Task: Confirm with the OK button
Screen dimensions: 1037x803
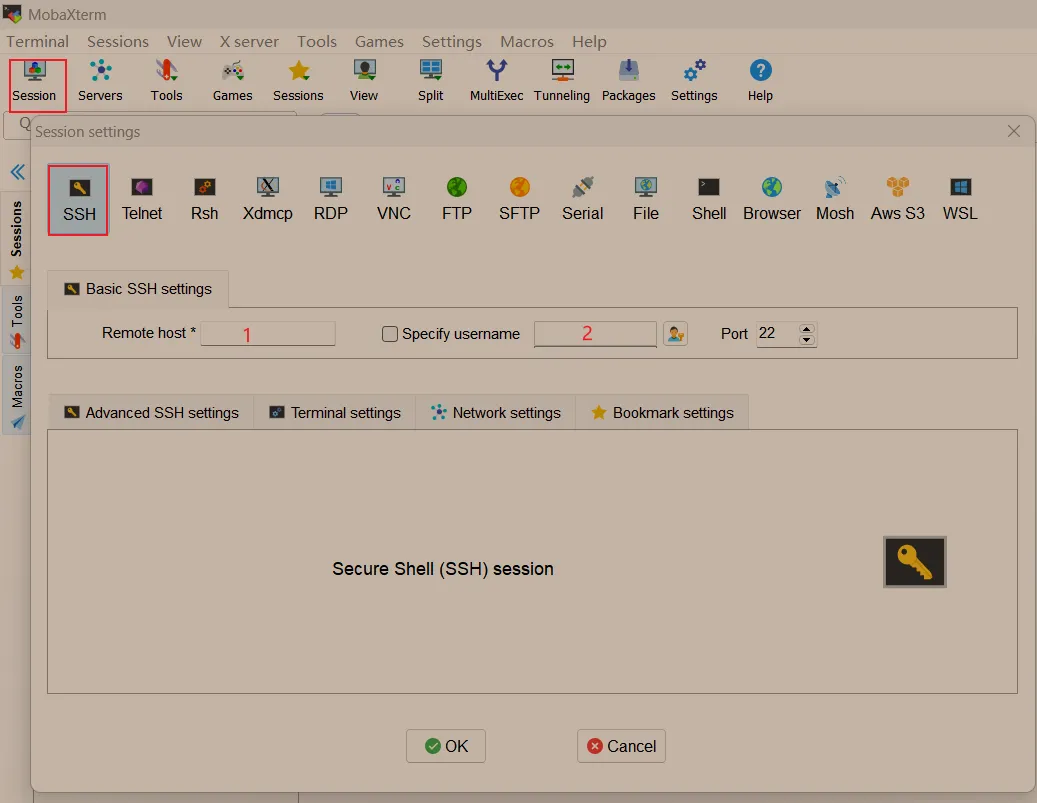Action: click(x=446, y=746)
